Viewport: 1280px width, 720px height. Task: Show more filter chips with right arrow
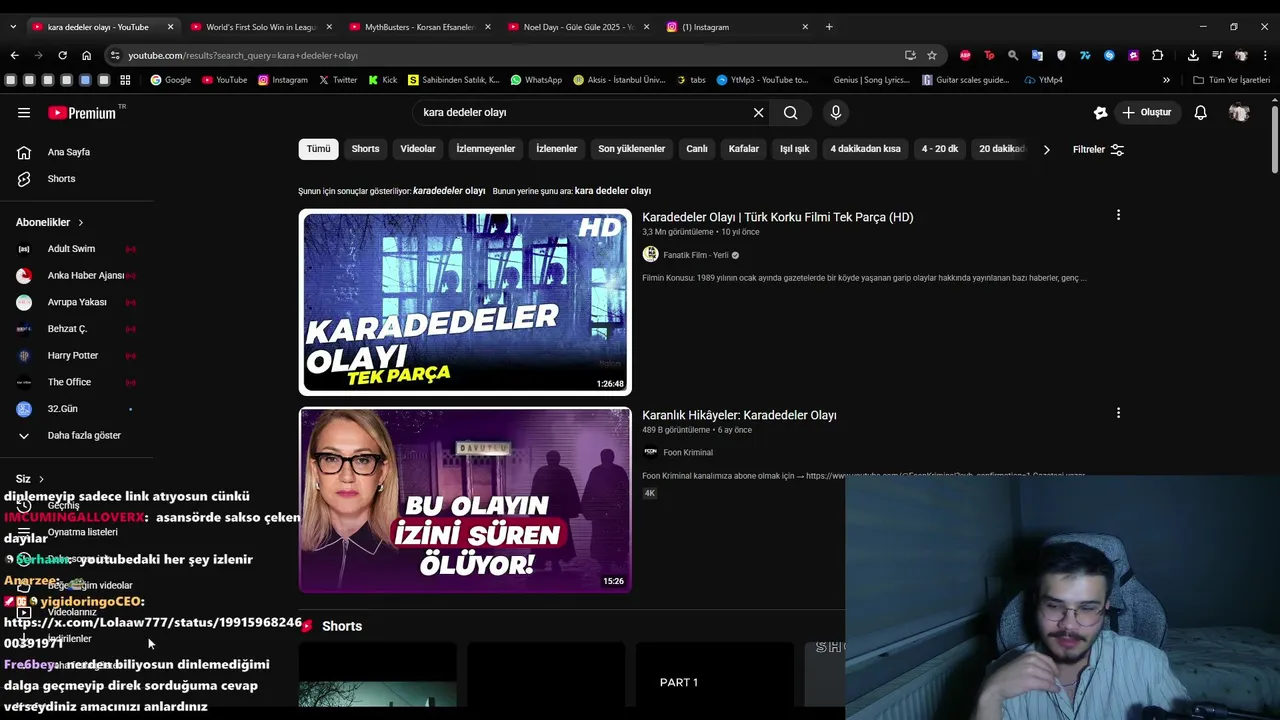coord(1046,150)
